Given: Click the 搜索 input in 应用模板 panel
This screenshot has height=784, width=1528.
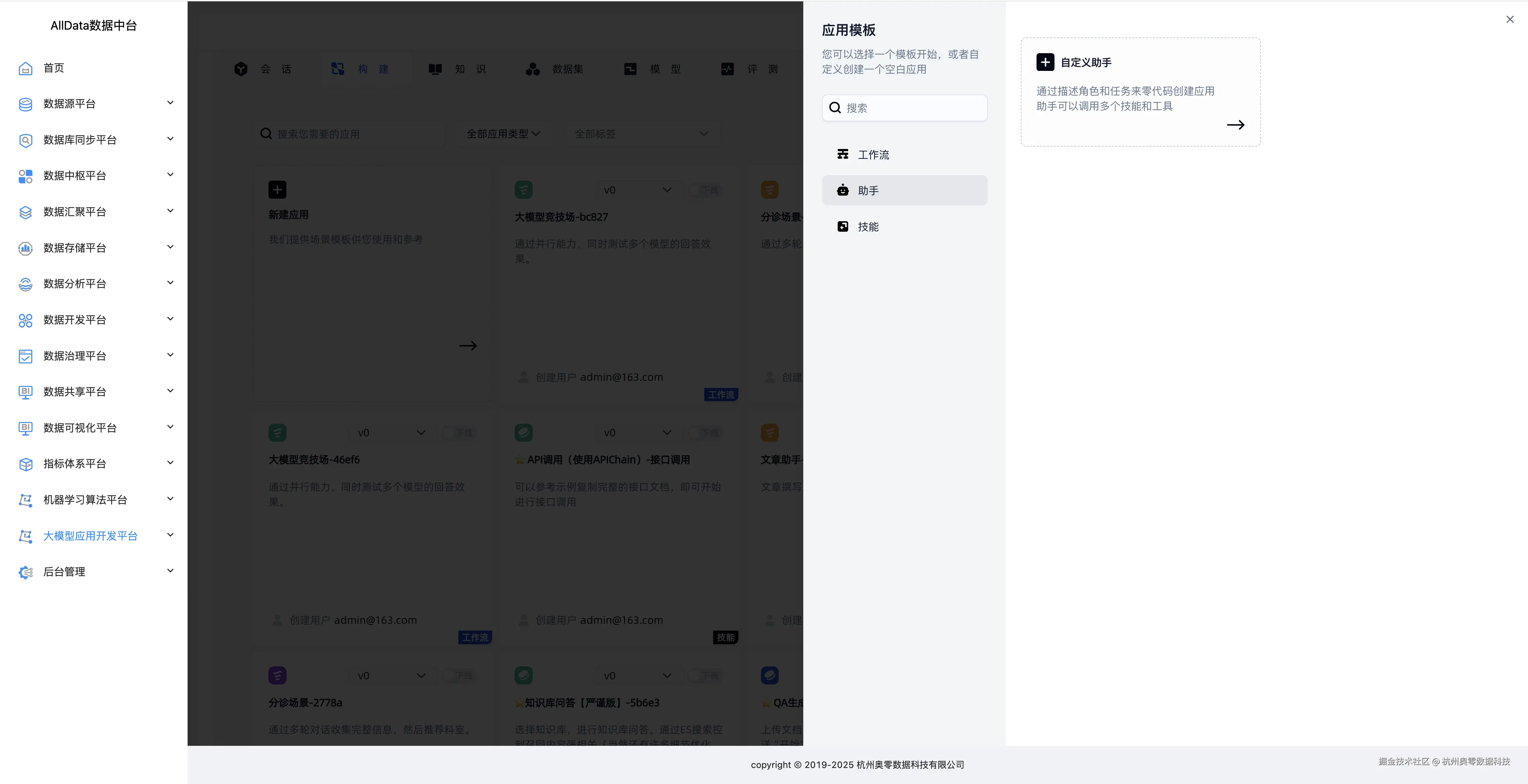Looking at the screenshot, I should 904,108.
